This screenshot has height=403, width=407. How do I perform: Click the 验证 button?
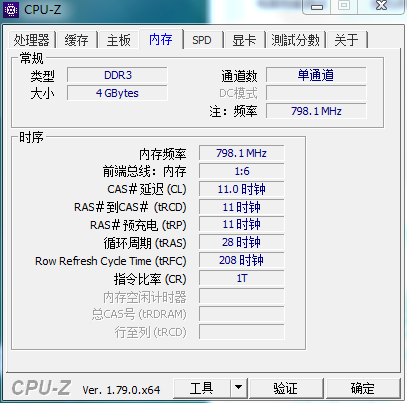tap(286, 388)
